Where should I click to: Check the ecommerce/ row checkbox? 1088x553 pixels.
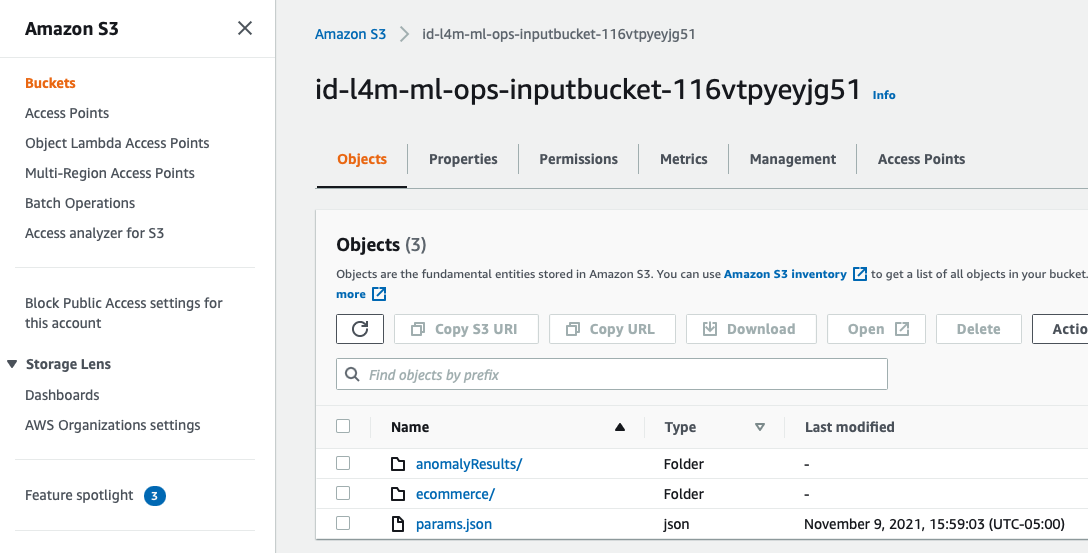coord(343,493)
